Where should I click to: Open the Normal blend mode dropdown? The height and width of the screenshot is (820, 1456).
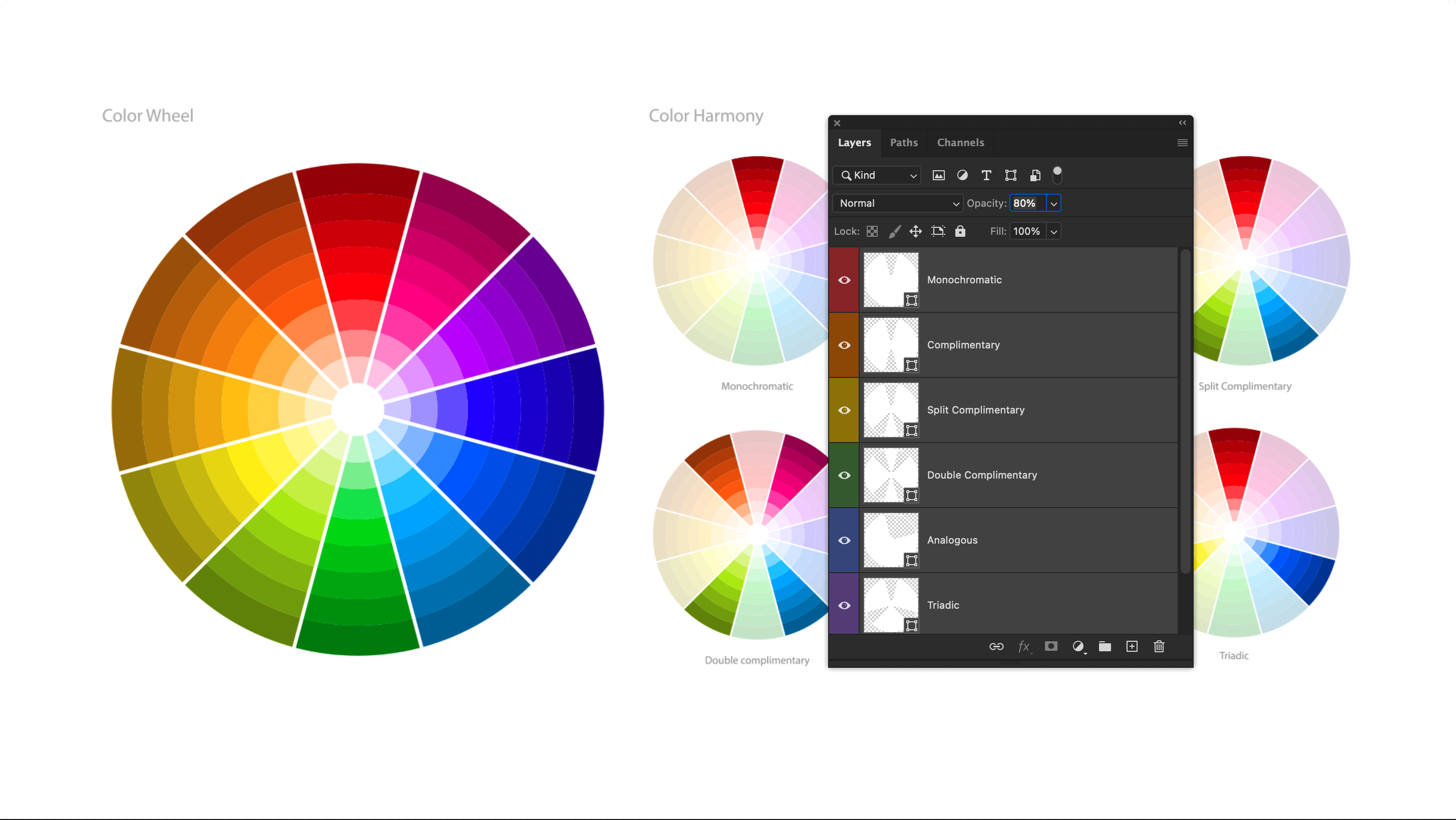pyautogui.click(x=898, y=203)
